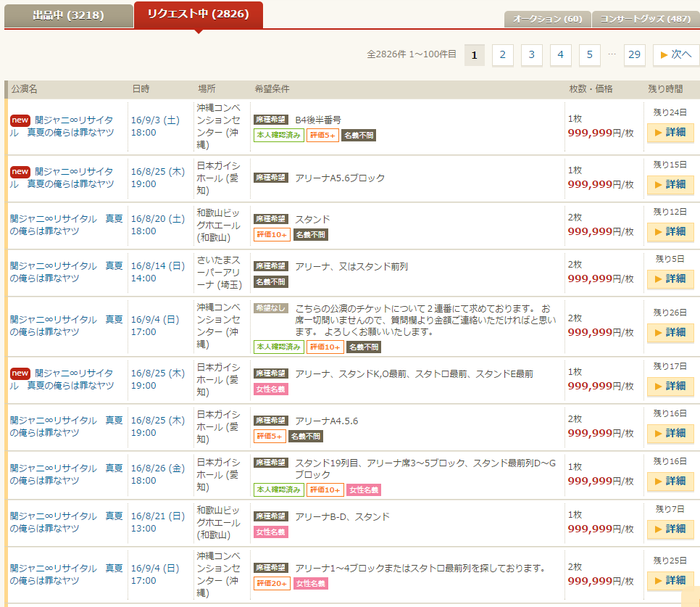700x607 pixels.
Task: Click the 本人確認済み tag in B4後半番号 row
Action: click(x=279, y=135)
